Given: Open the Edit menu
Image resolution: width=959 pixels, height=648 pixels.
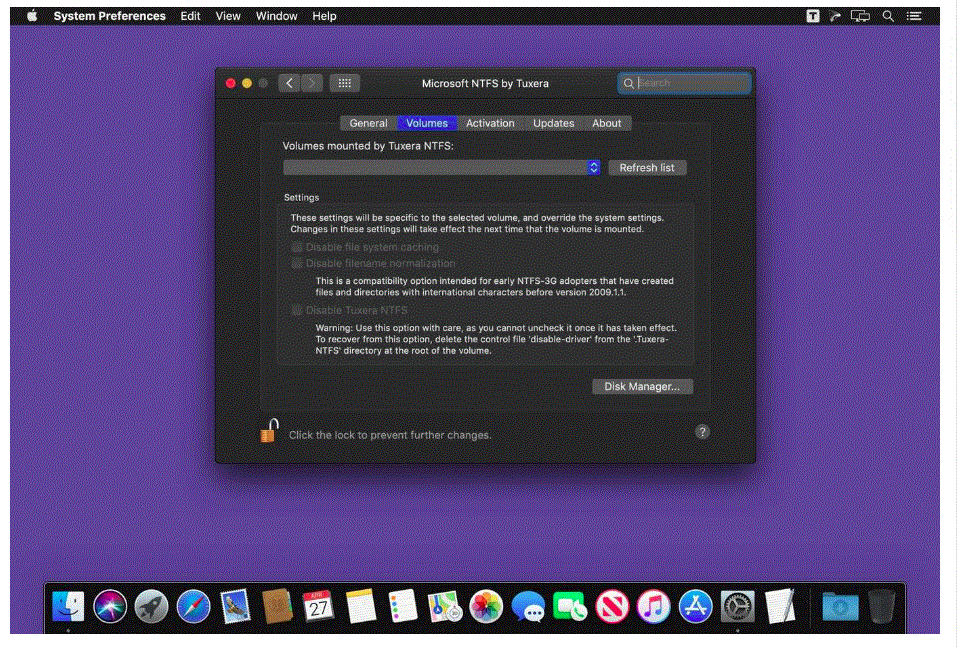Looking at the screenshot, I should (x=190, y=16).
